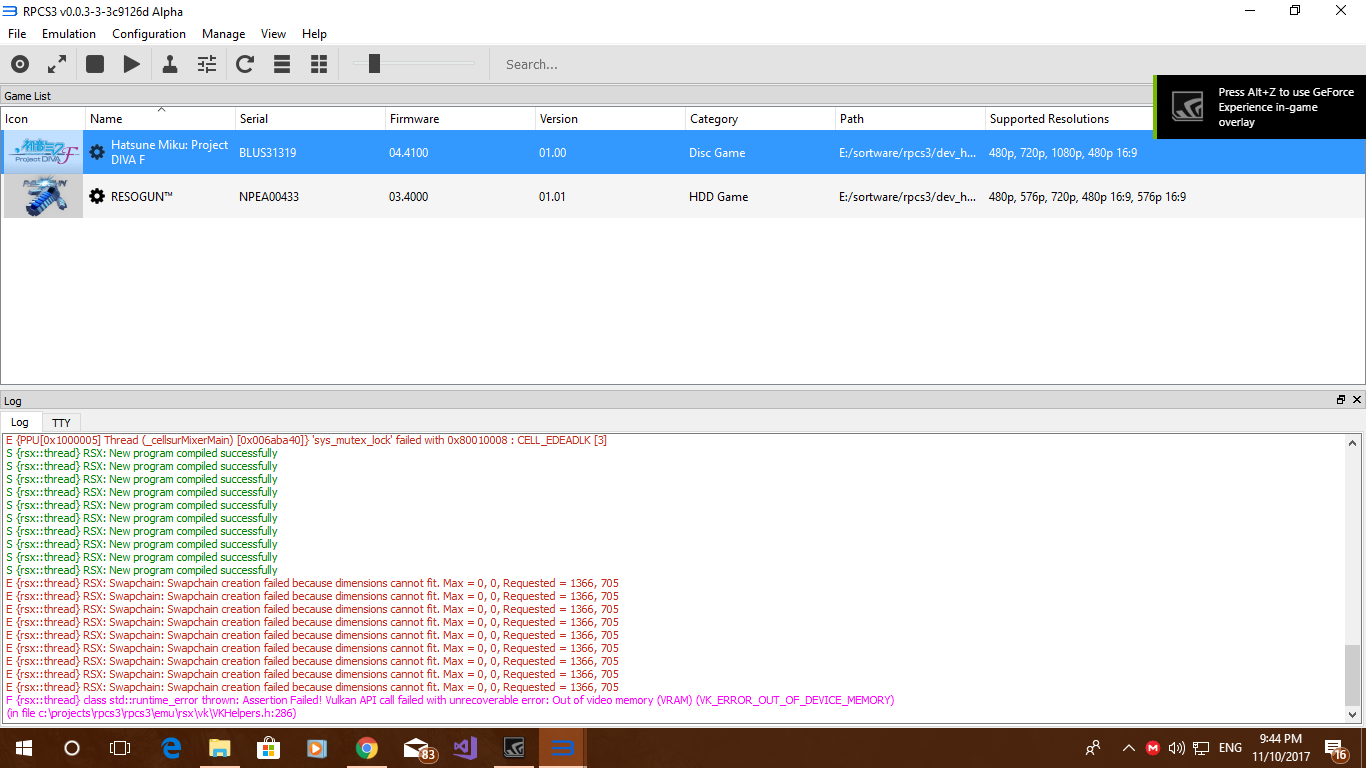Start emulation with the play button
This screenshot has width=1366, height=768.
click(132, 64)
